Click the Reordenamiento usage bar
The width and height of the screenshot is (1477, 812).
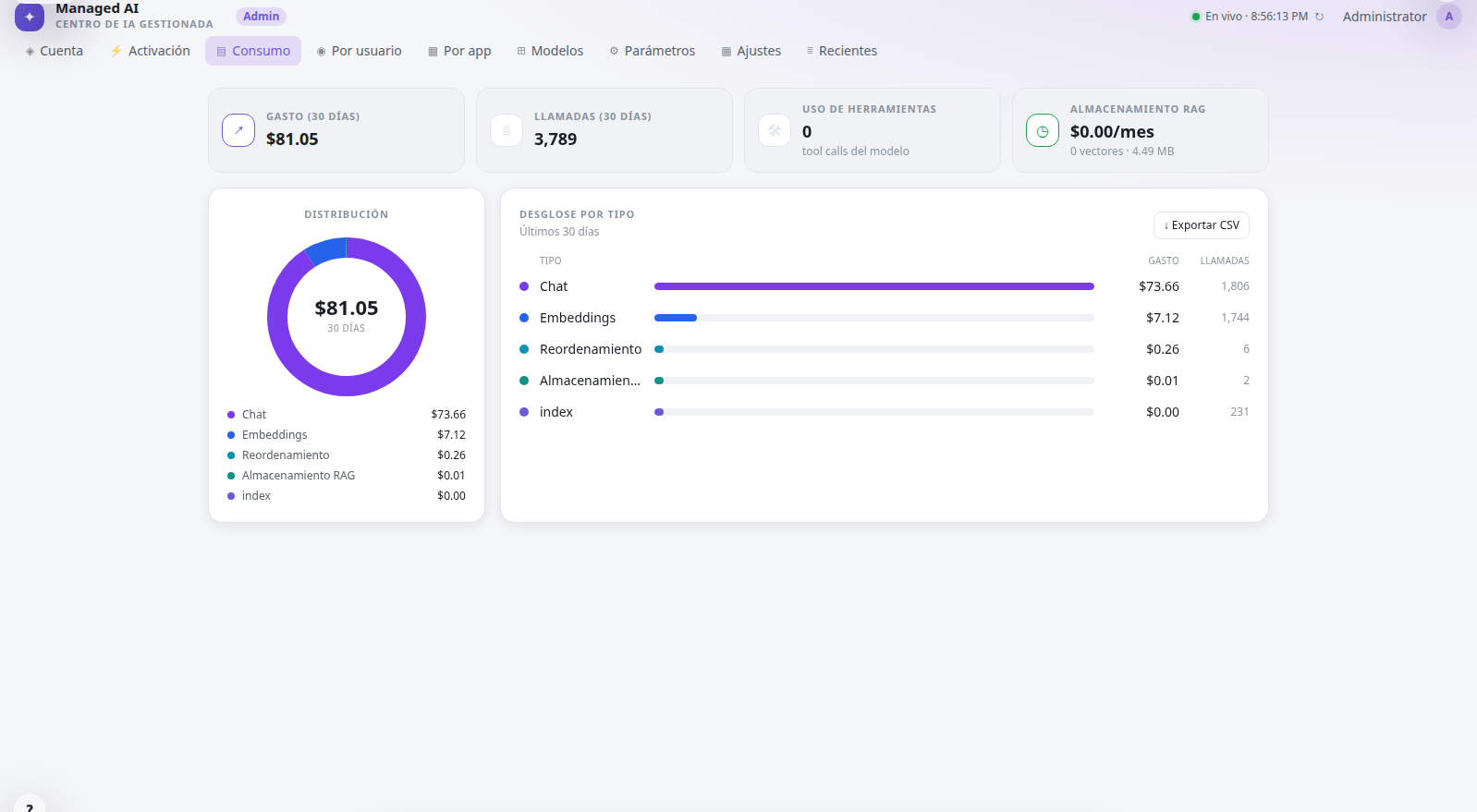tap(659, 349)
